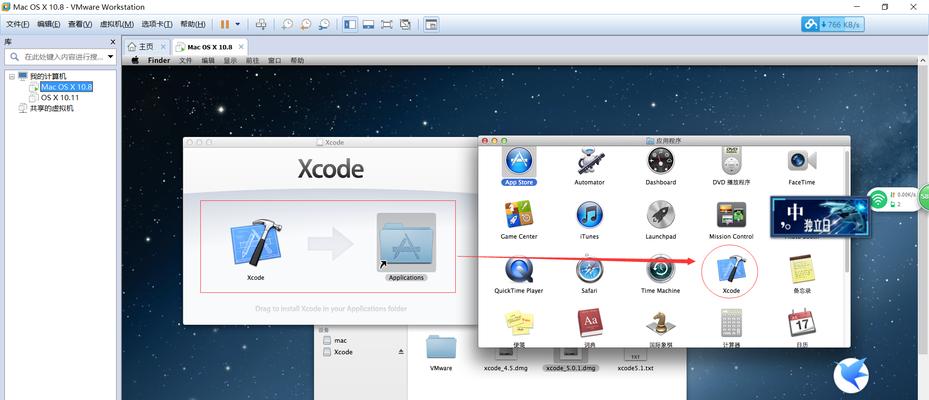Launch Automator from the Applications window

[x=590, y=161]
